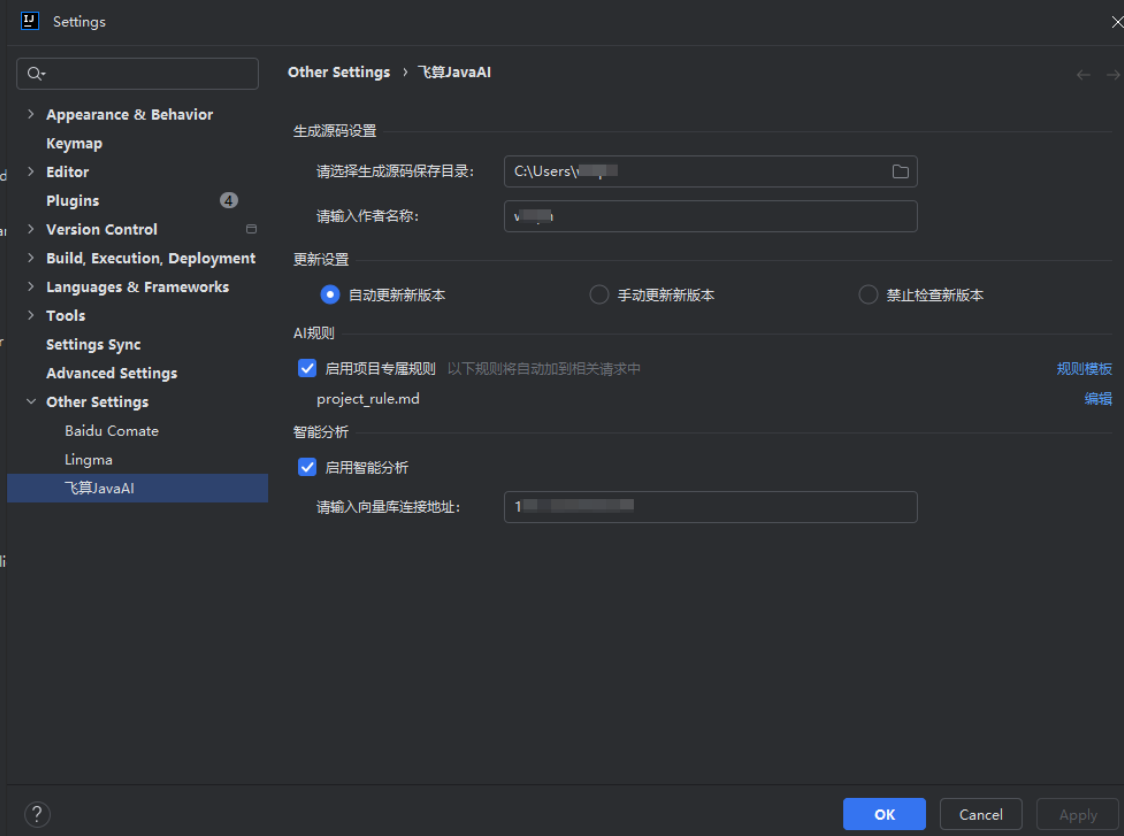Click 编辑 link for project_rule.md
Image resolution: width=1124 pixels, height=836 pixels.
[1098, 399]
